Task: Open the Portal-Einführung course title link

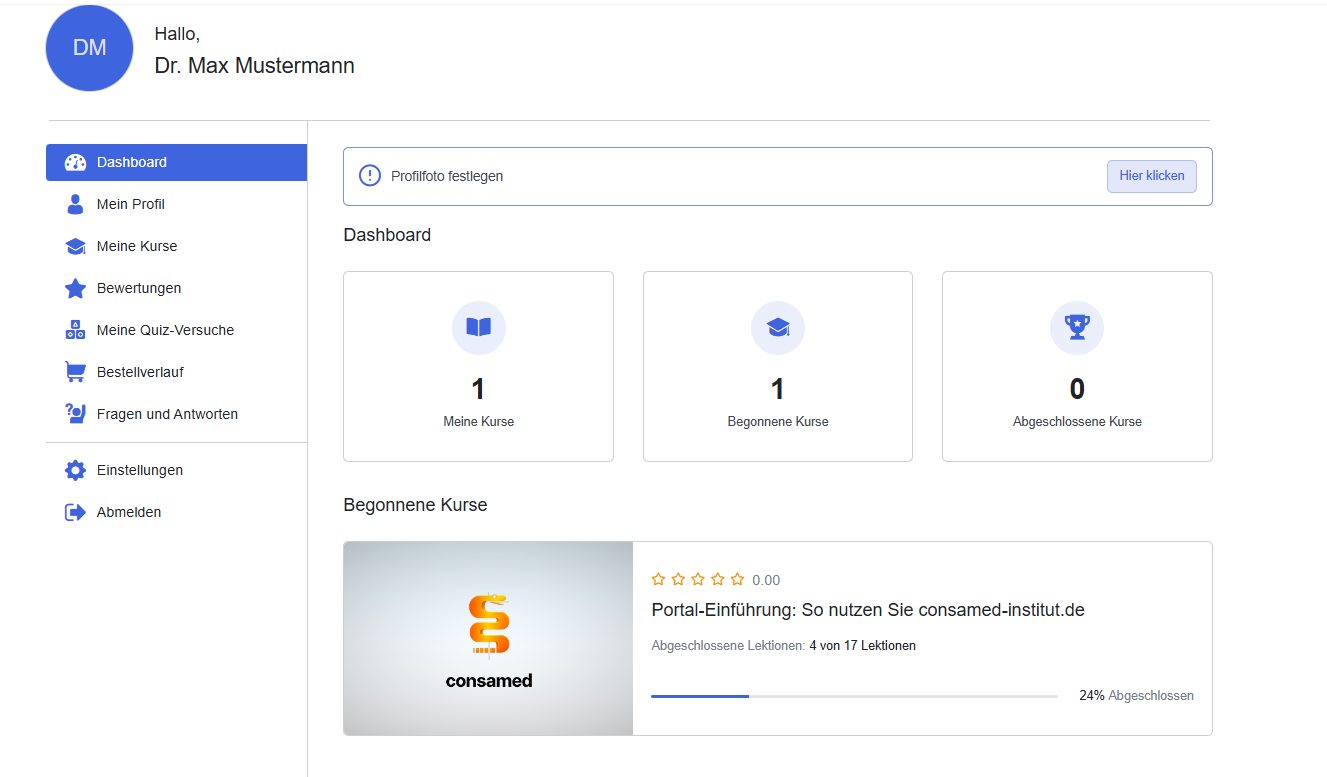Action: point(867,610)
